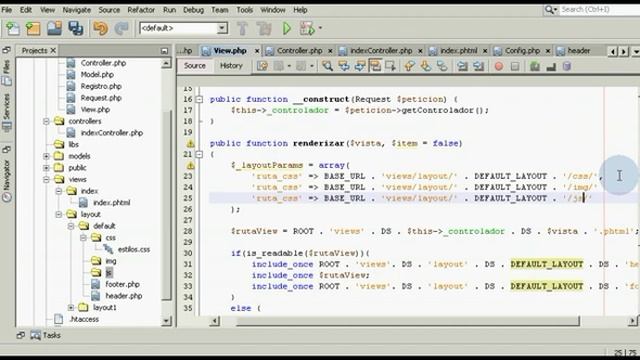Open the Tasks panel button
640x360 pixels.
pos(46,336)
